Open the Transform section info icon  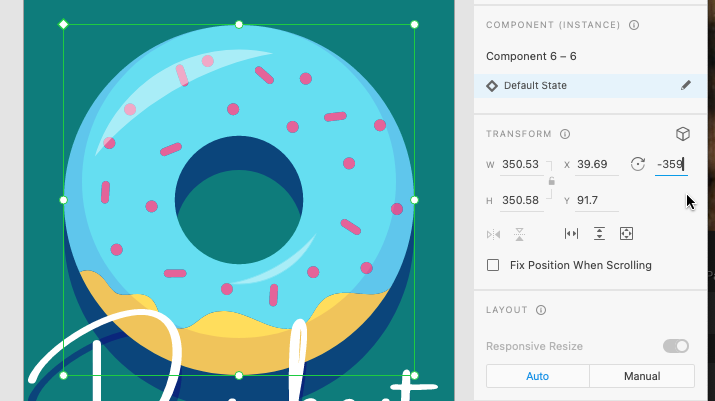565,134
